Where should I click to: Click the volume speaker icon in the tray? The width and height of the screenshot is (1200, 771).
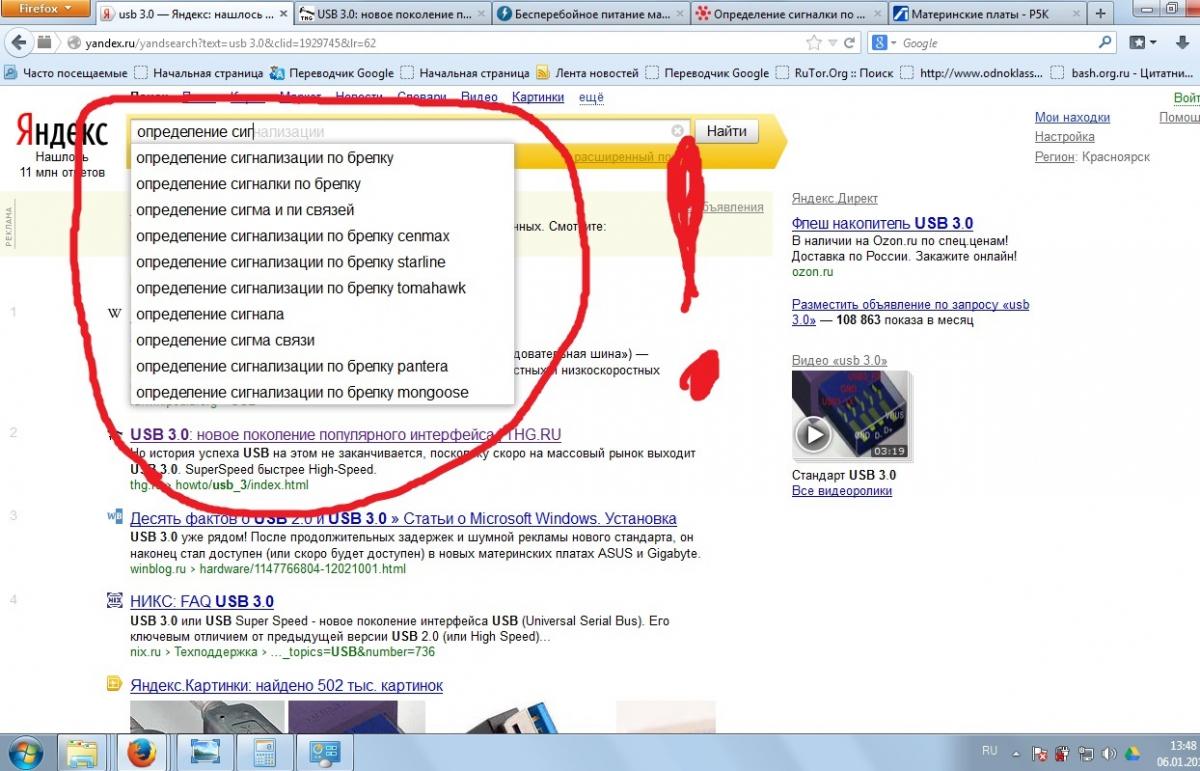(1110, 752)
